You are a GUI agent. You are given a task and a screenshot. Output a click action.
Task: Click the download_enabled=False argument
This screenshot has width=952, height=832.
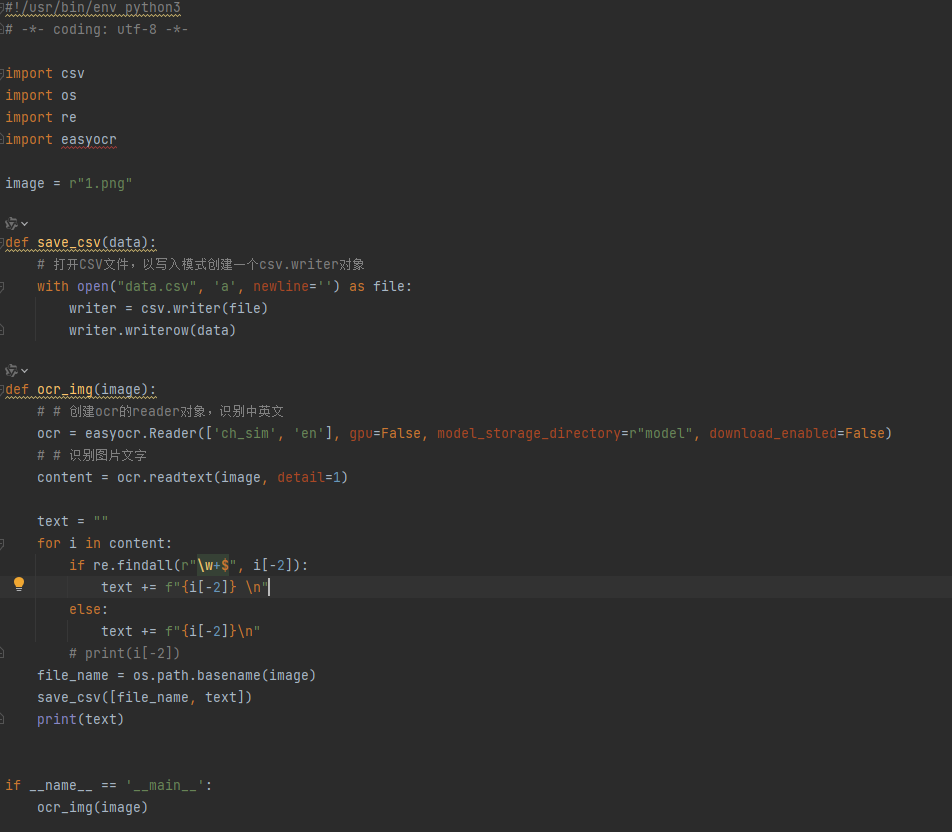pyautogui.click(x=797, y=433)
